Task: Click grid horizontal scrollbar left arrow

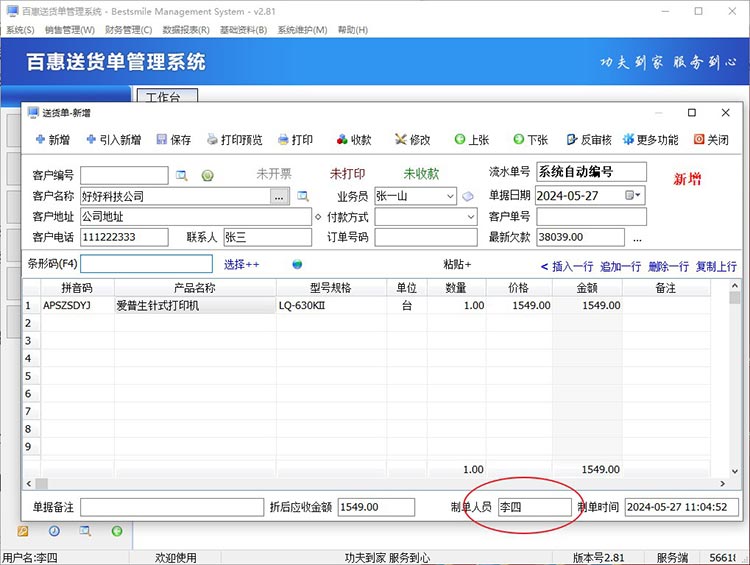Action: pyautogui.click(x=29, y=484)
